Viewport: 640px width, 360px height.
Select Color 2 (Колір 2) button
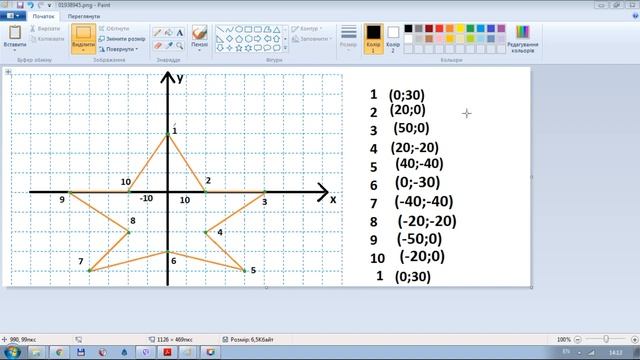(x=393, y=39)
